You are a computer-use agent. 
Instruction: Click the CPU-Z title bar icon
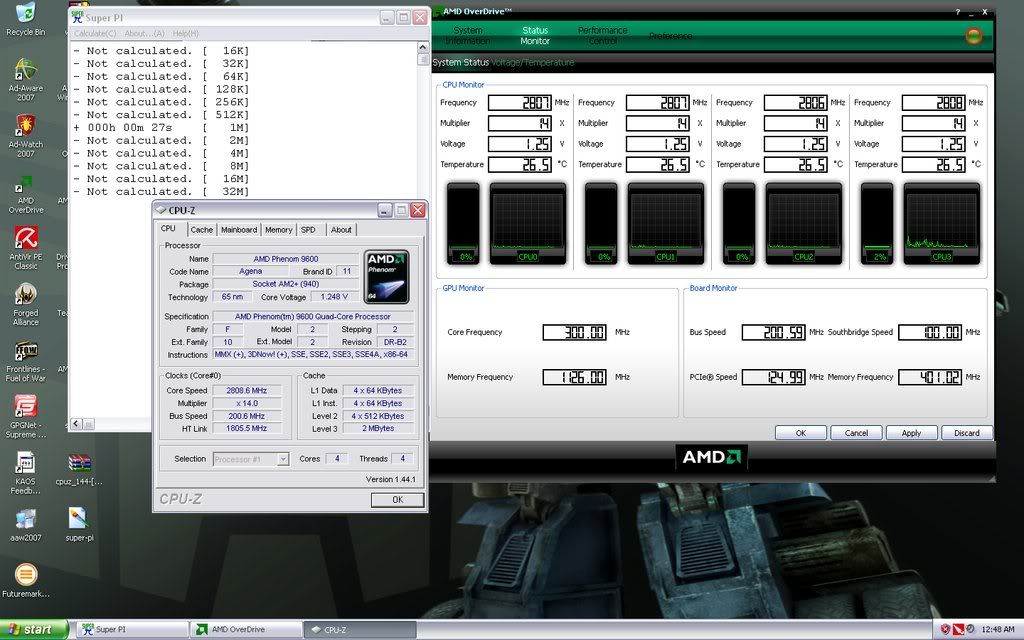[x=161, y=210]
